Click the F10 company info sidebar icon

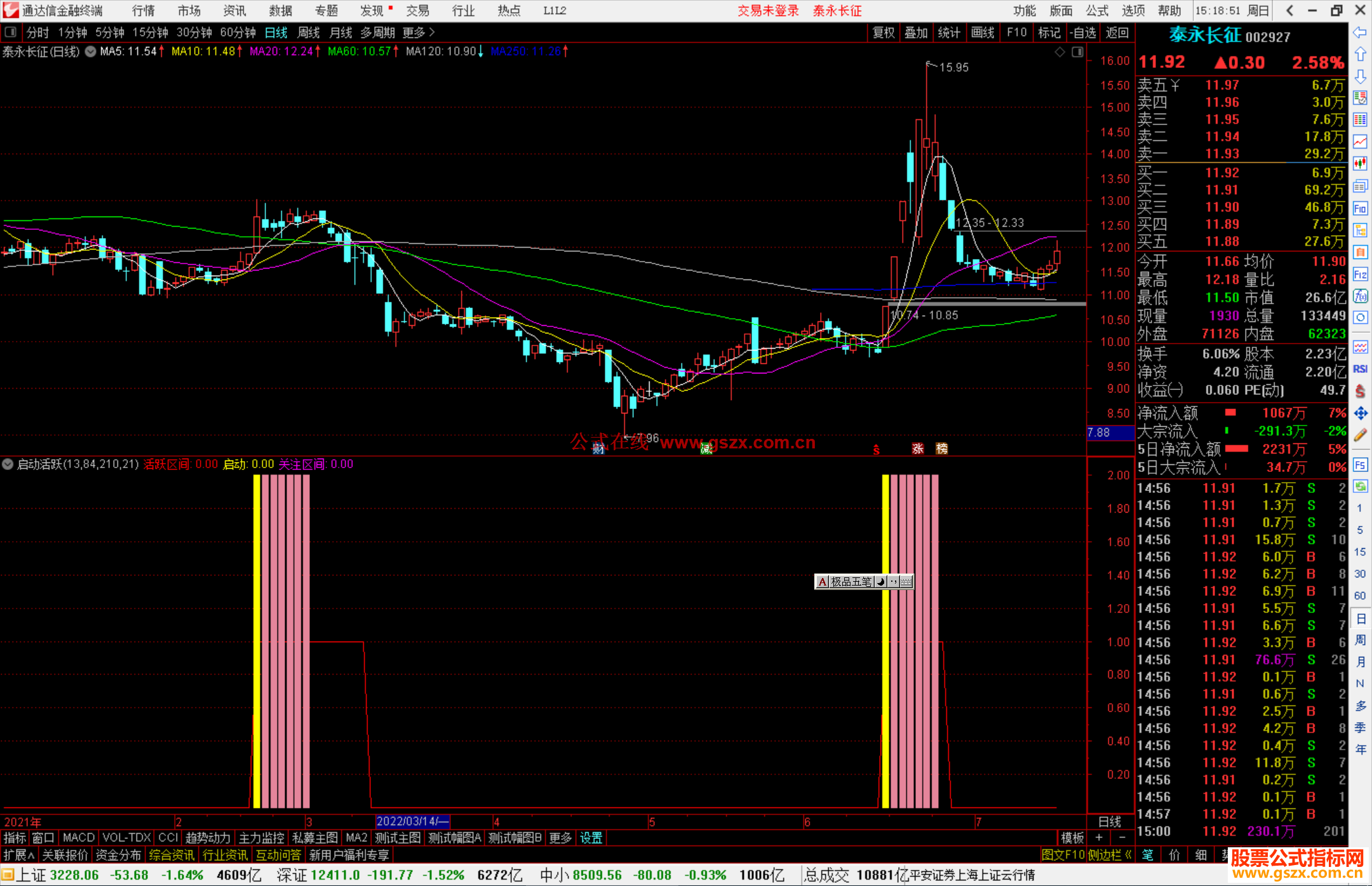click(x=1360, y=208)
